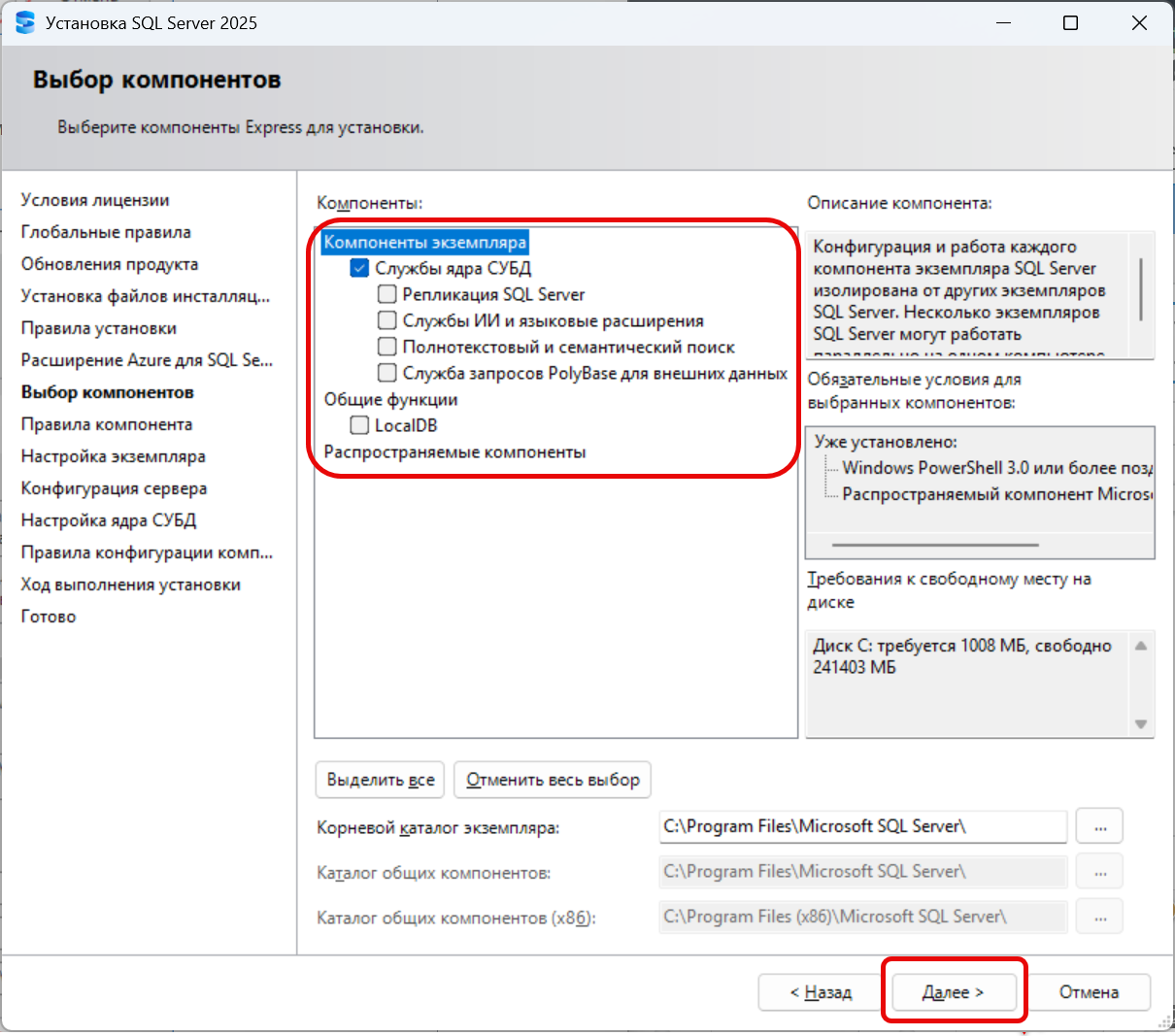Click the Уже установлено heading
Viewport: 1175px width, 1036px height.
[x=886, y=442]
